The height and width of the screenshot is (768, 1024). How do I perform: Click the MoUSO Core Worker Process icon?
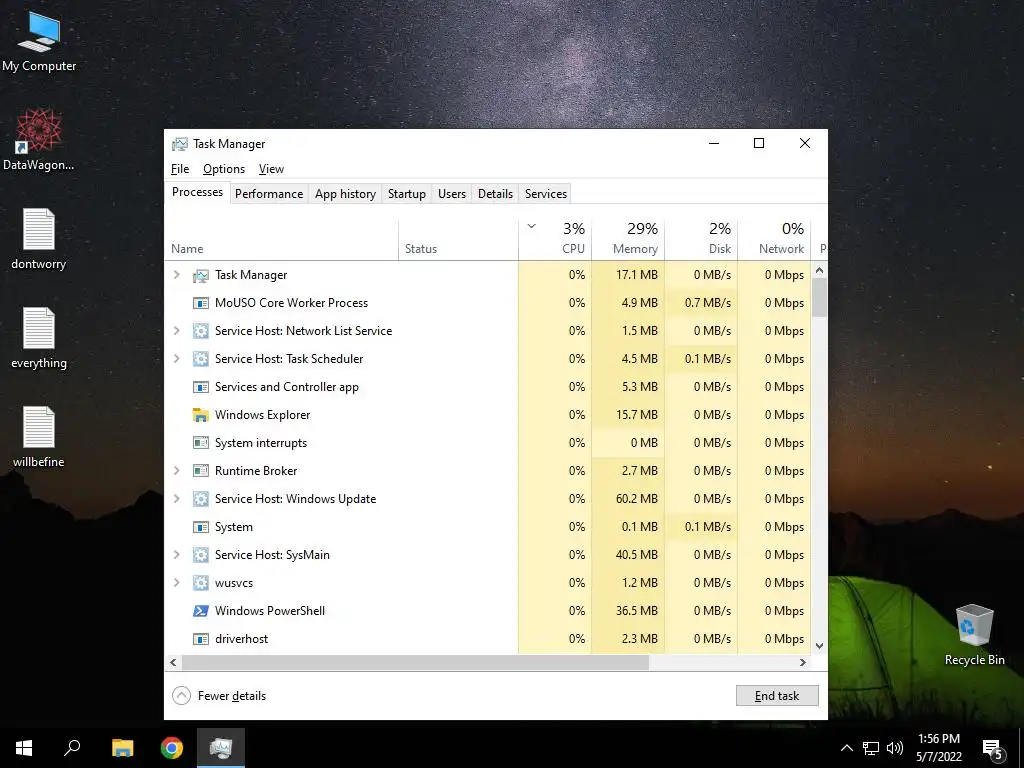pyautogui.click(x=200, y=303)
